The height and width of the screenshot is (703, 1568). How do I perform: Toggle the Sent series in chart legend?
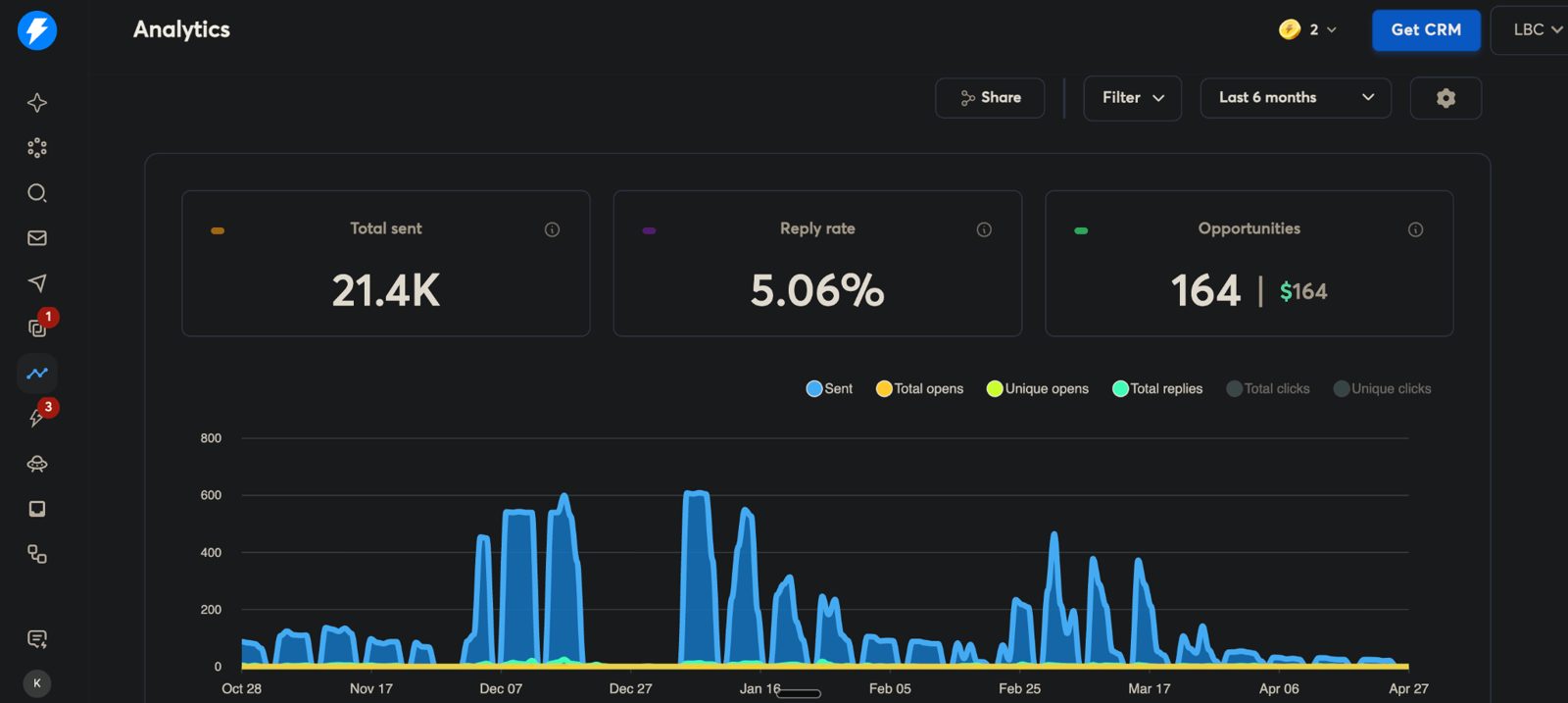[829, 388]
